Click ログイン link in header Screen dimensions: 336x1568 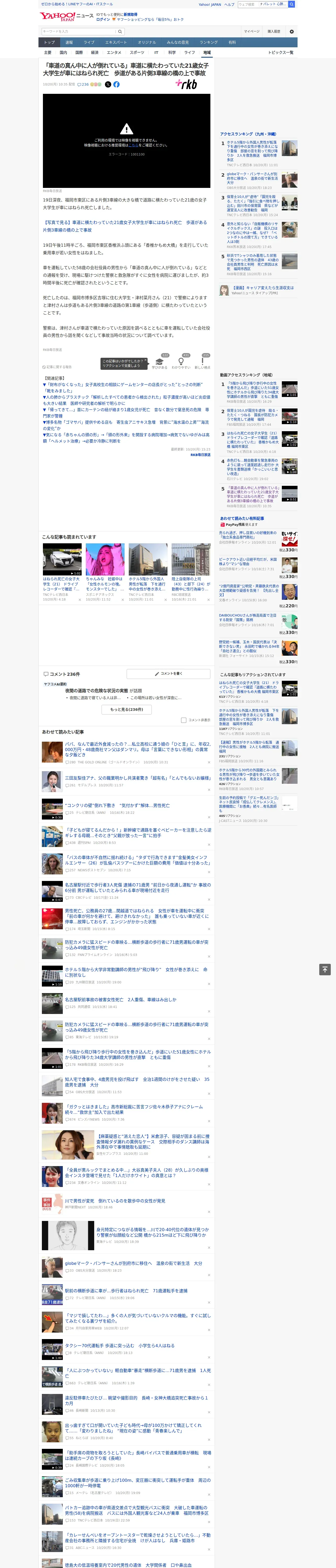point(103,20)
